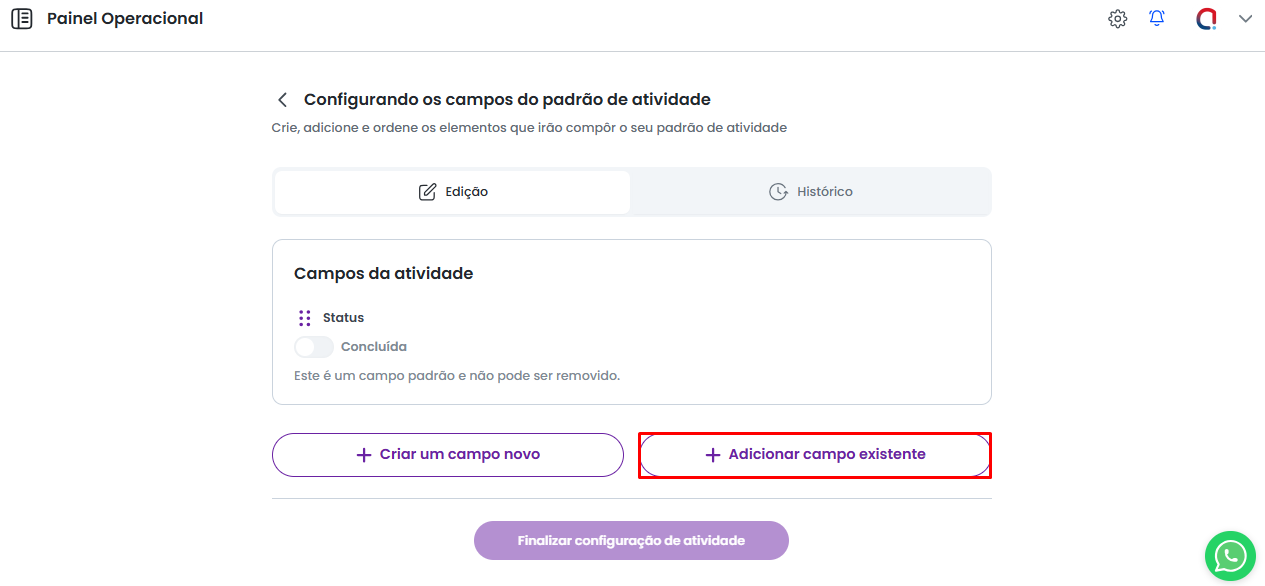Switch to the Histórico tab
Screen dimensions: 1265x586
click(810, 192)
